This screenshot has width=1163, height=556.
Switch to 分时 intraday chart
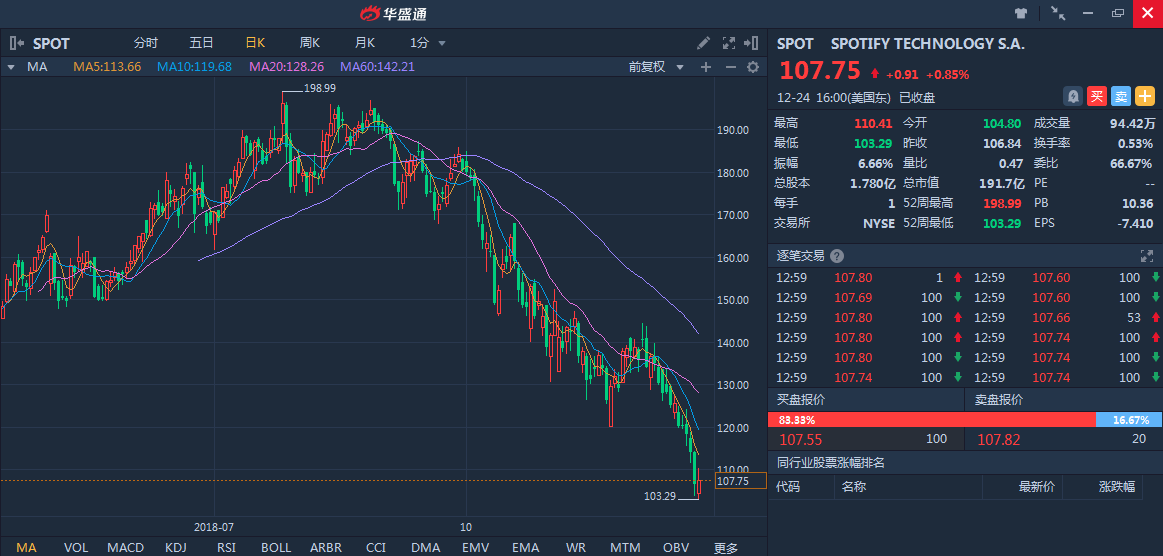(x=146, y=43)
